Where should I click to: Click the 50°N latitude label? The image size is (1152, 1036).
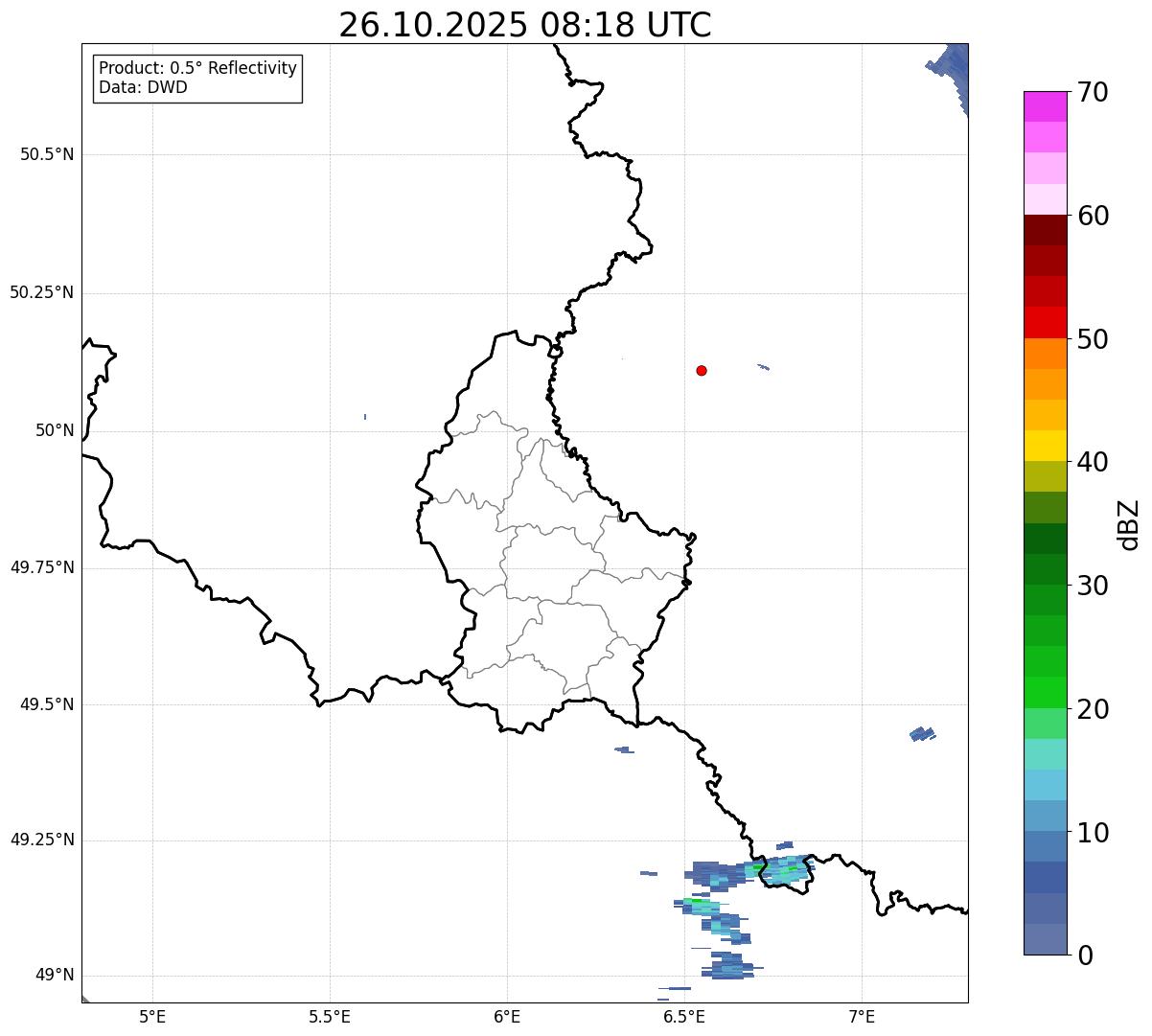click(55, 430)
